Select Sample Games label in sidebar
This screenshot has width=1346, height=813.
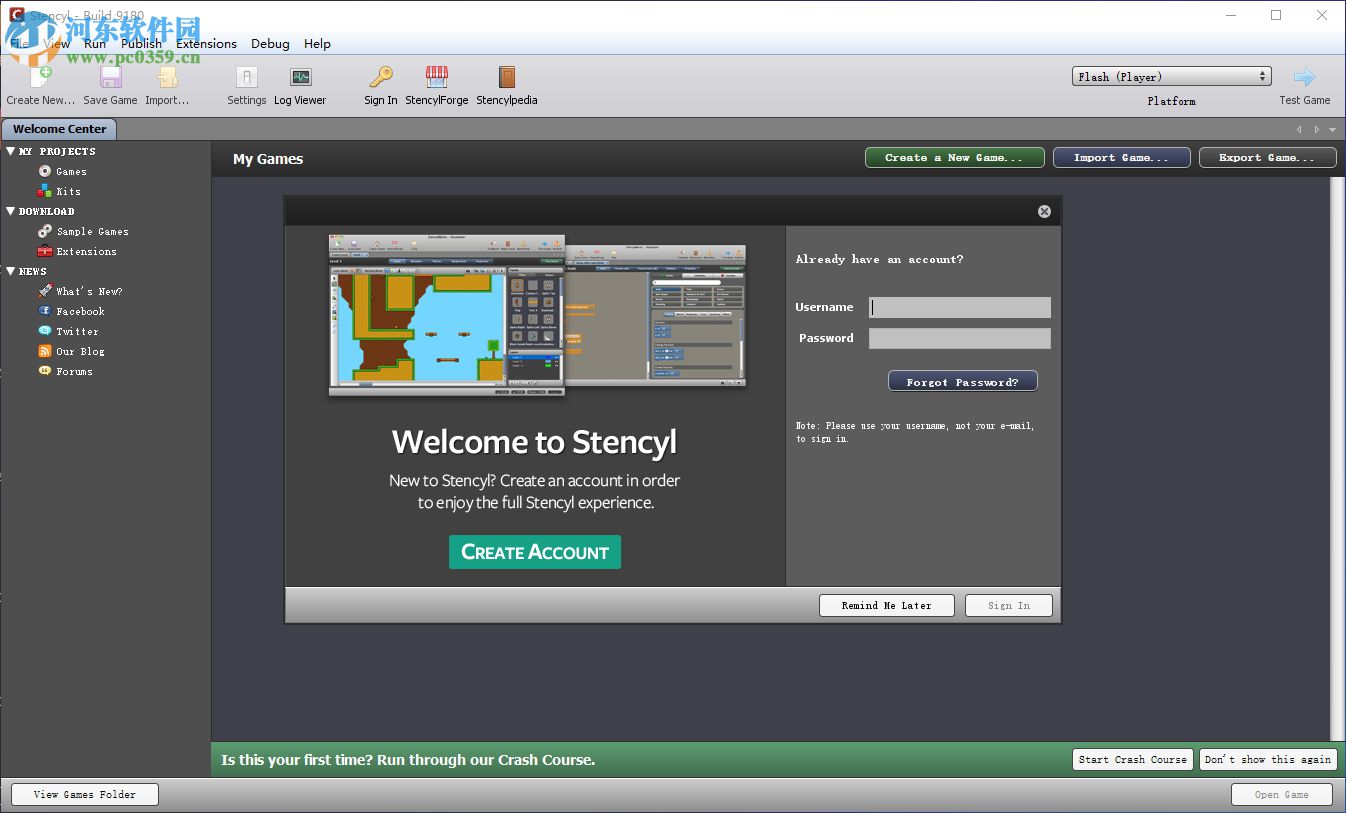pos(93,232)
